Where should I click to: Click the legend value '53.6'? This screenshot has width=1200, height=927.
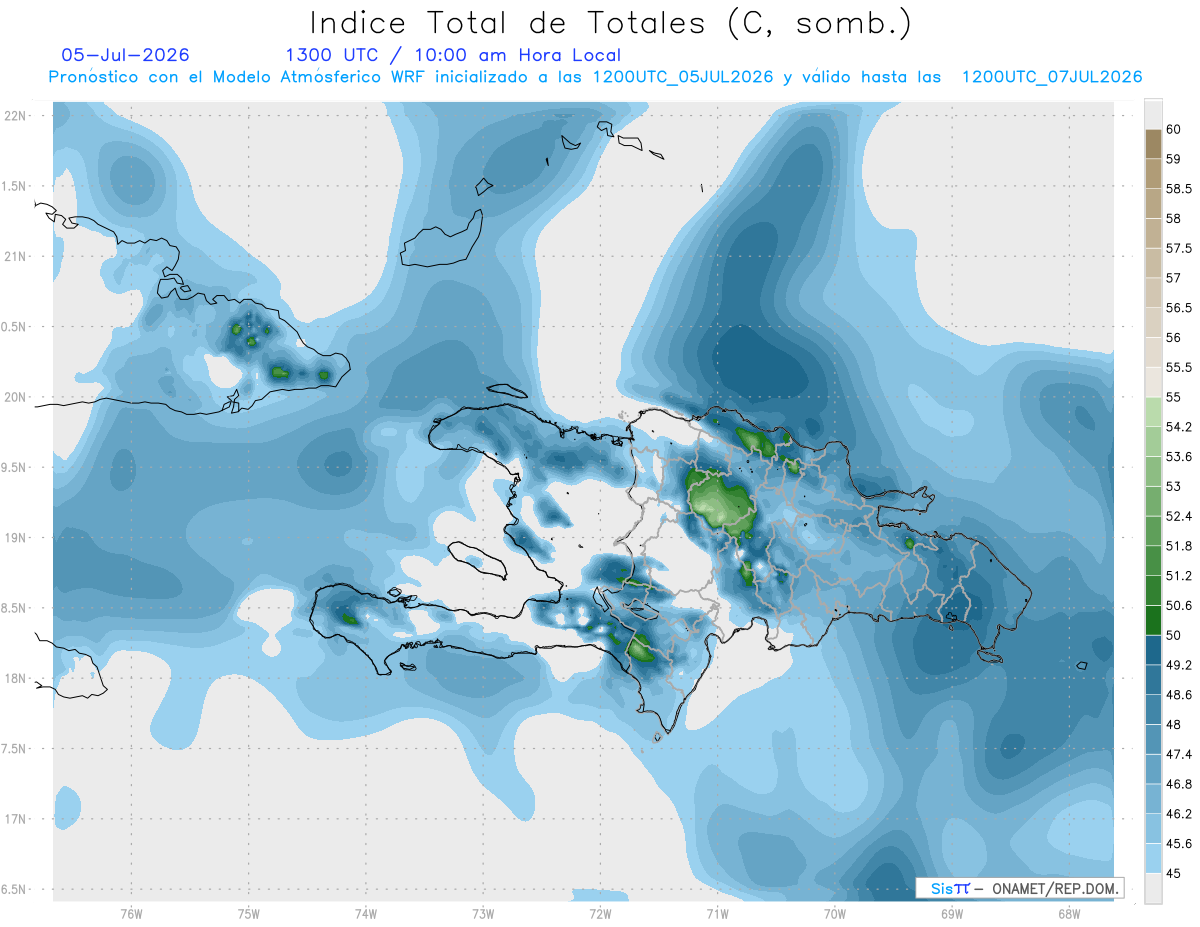click(x=1179, y=457)
